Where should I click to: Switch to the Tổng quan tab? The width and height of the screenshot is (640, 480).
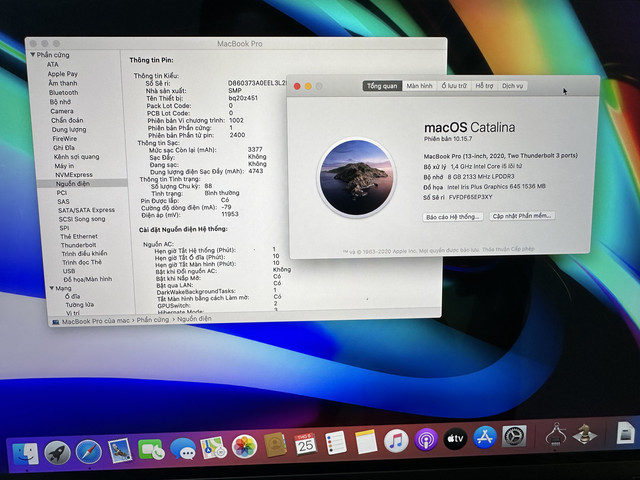(x=382, y=86)
